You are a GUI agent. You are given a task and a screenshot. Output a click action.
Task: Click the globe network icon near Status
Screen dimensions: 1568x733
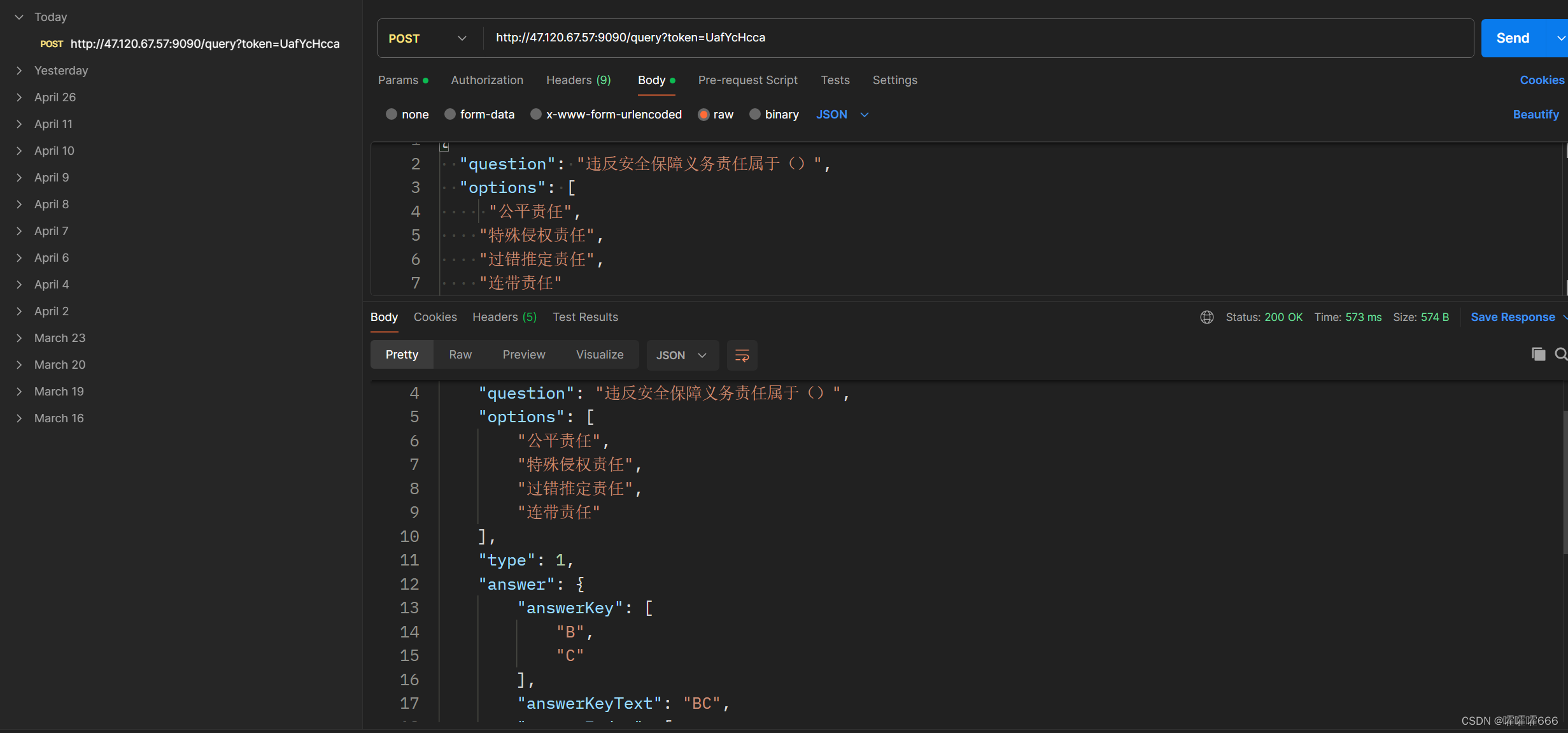(1206, 317)
